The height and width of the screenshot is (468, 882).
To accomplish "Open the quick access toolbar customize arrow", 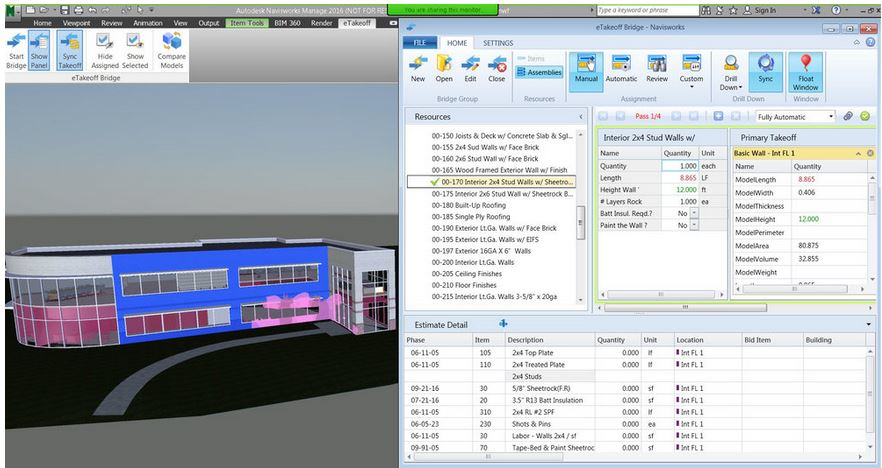I will click(x=151, y=10).
